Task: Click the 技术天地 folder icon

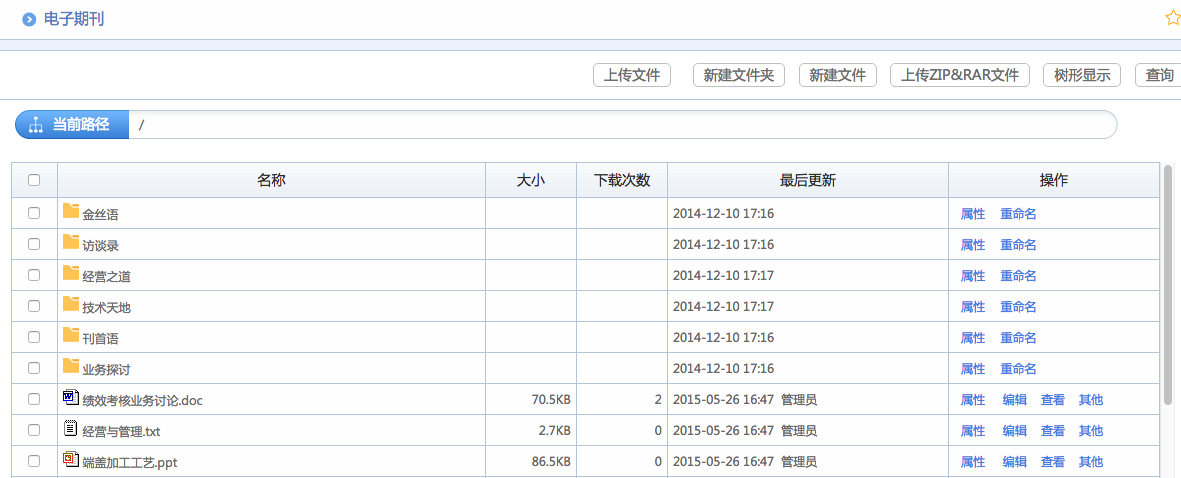Action: coord(70,304)
